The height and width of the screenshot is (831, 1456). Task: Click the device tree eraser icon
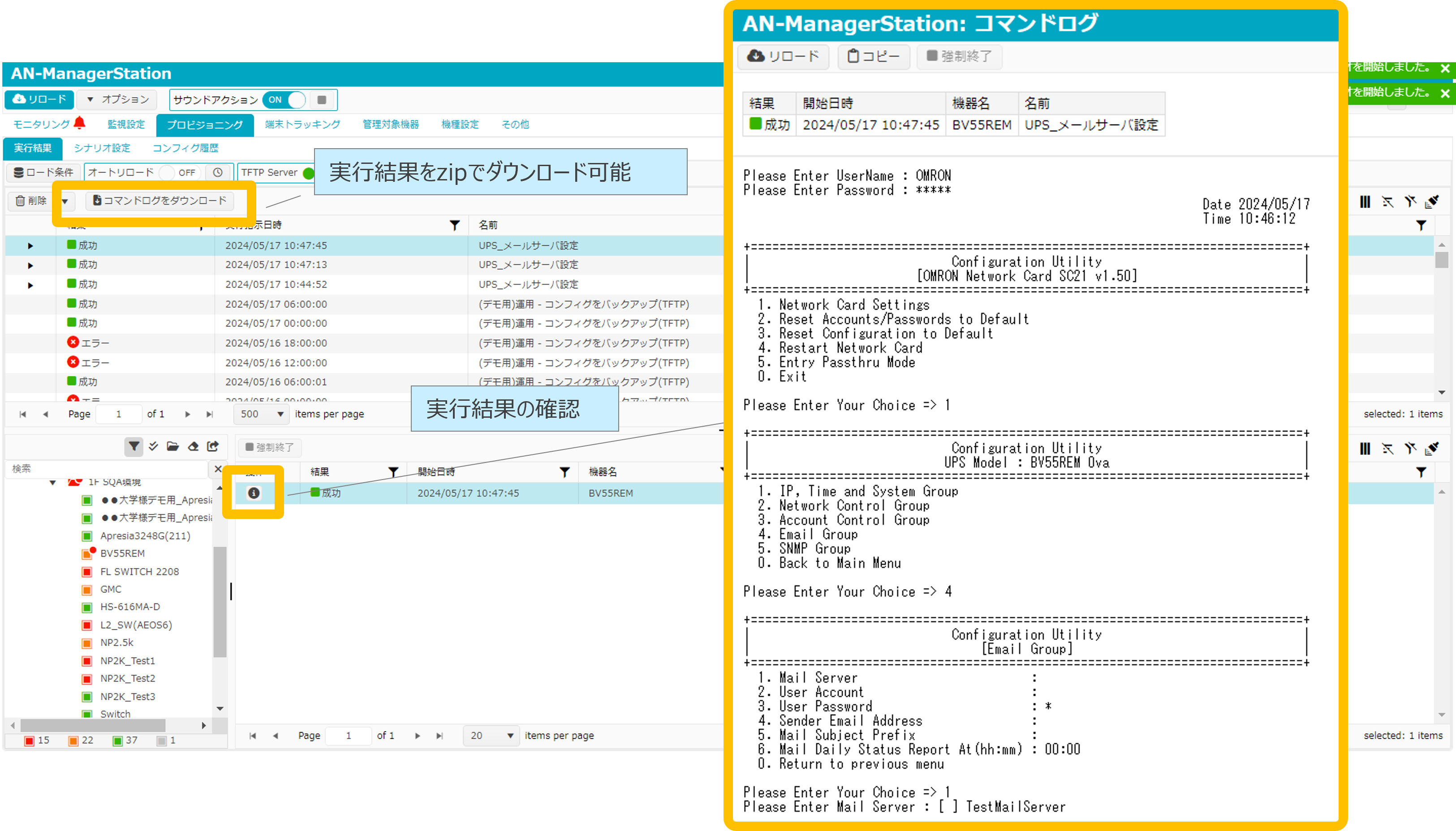(x=193, y=446)
